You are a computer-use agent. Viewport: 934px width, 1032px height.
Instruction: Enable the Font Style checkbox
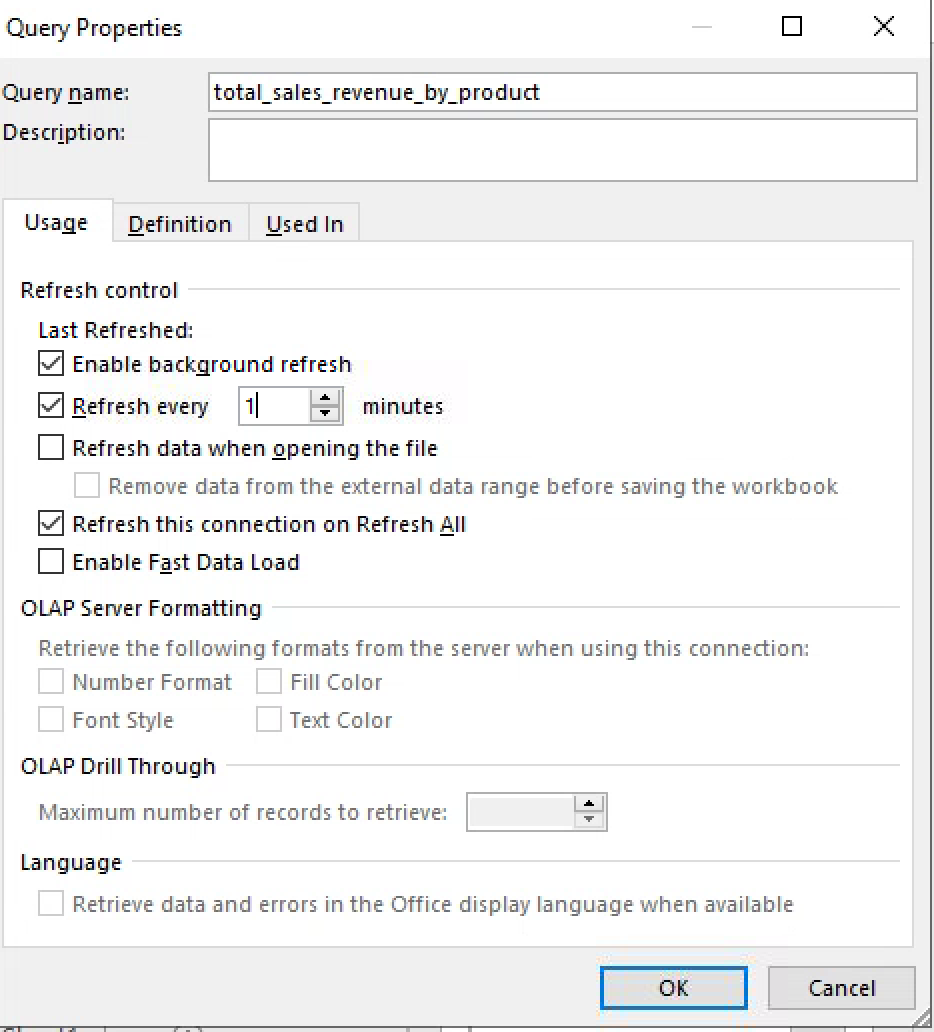pyautogui.click(x=50, y=719)
